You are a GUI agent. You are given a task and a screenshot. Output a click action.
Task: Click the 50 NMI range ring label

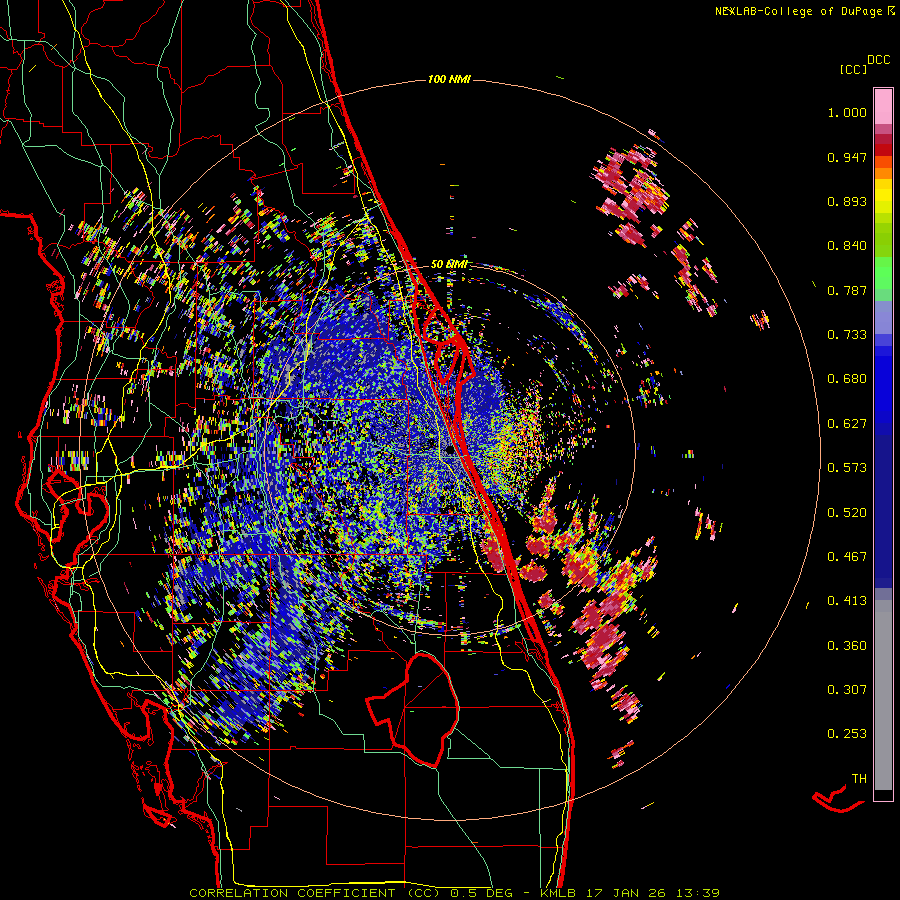pos(449,264)
